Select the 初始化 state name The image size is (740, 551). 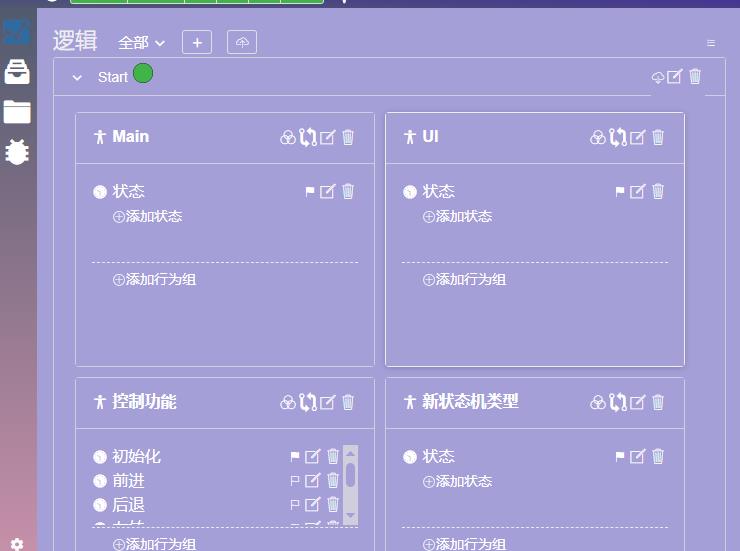pyautogui.click(x=136, y=456)
